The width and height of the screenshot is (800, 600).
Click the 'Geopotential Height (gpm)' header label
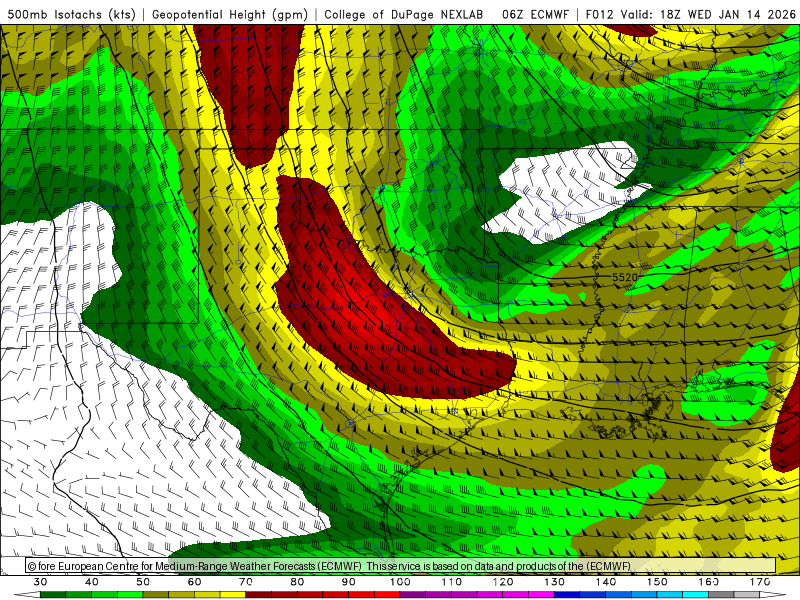click(230, 14)
